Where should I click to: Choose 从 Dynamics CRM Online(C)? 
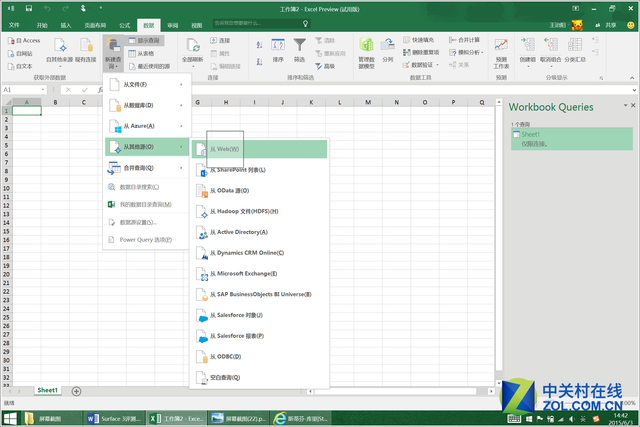[260, 253]
